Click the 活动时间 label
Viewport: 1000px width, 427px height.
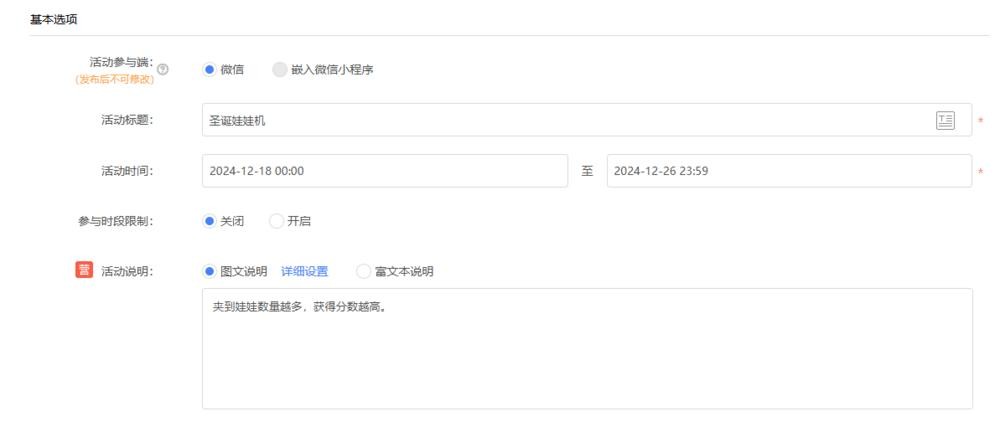click(127, 171)
